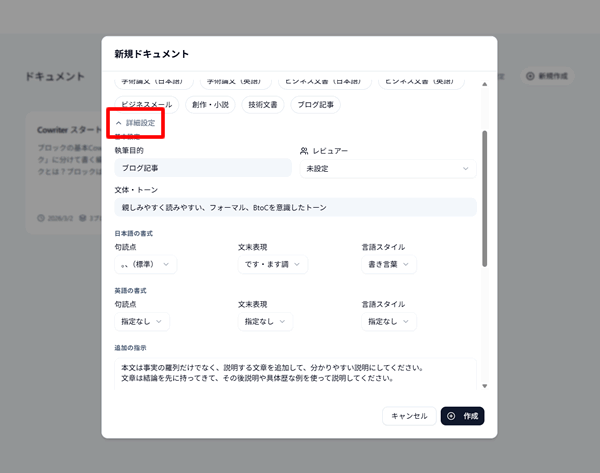Screen dimensions: 600x473
Task: Click the dialog scrollbar down arrow
Action: [484, 386]
